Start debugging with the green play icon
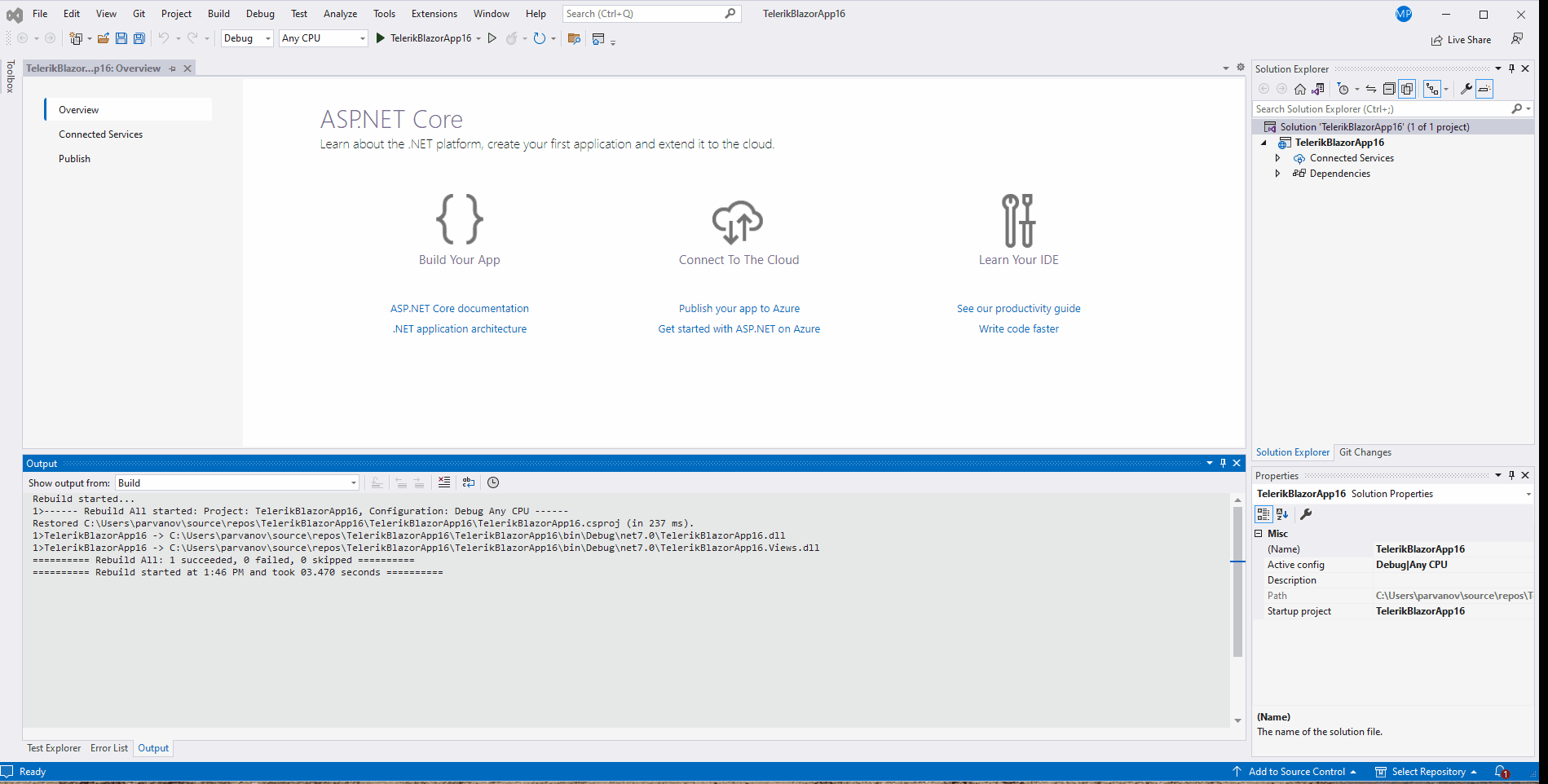1548x784 pixels. (380, 38)
